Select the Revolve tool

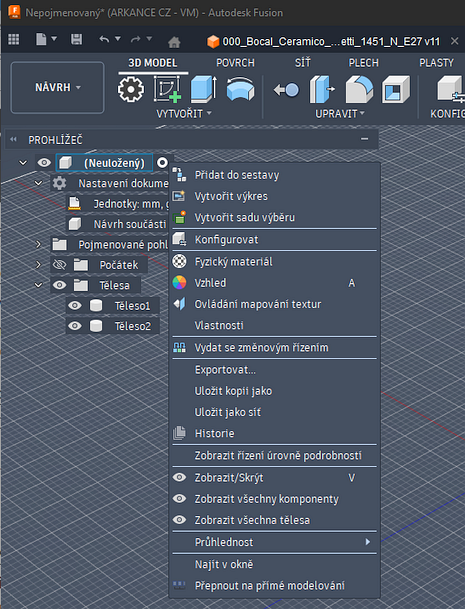(x=240, y=89)
